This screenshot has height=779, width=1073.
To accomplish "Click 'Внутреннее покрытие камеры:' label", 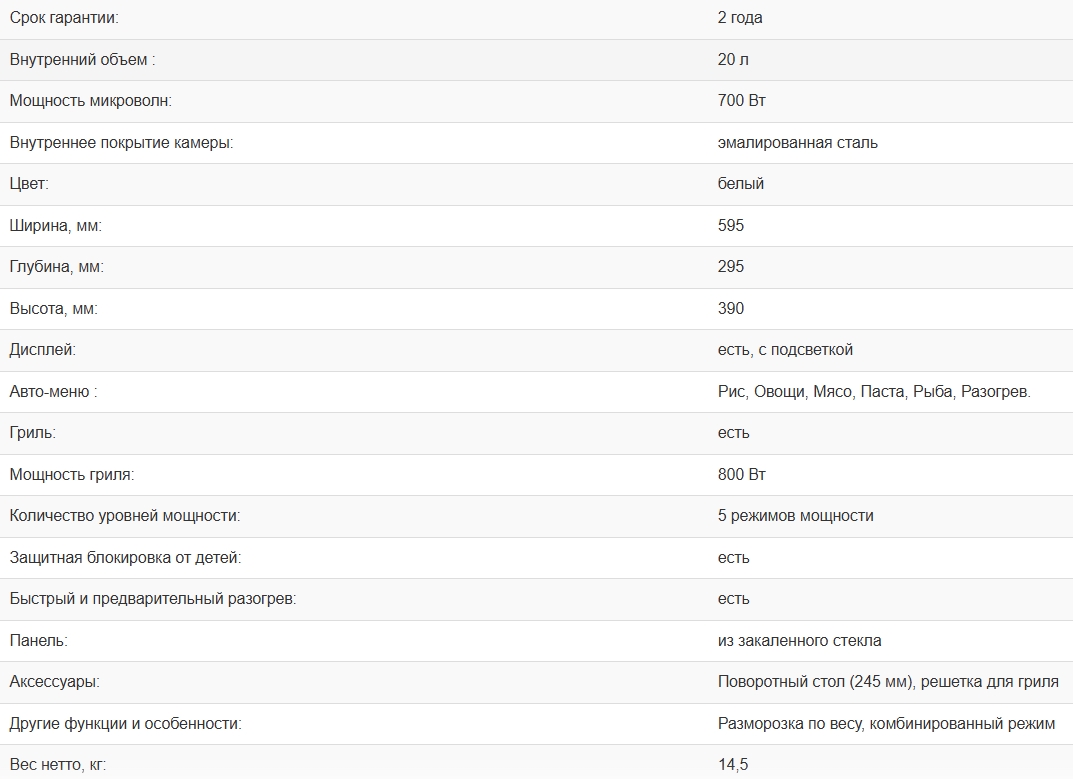I will pyautogui.click(x=121, y=143).
